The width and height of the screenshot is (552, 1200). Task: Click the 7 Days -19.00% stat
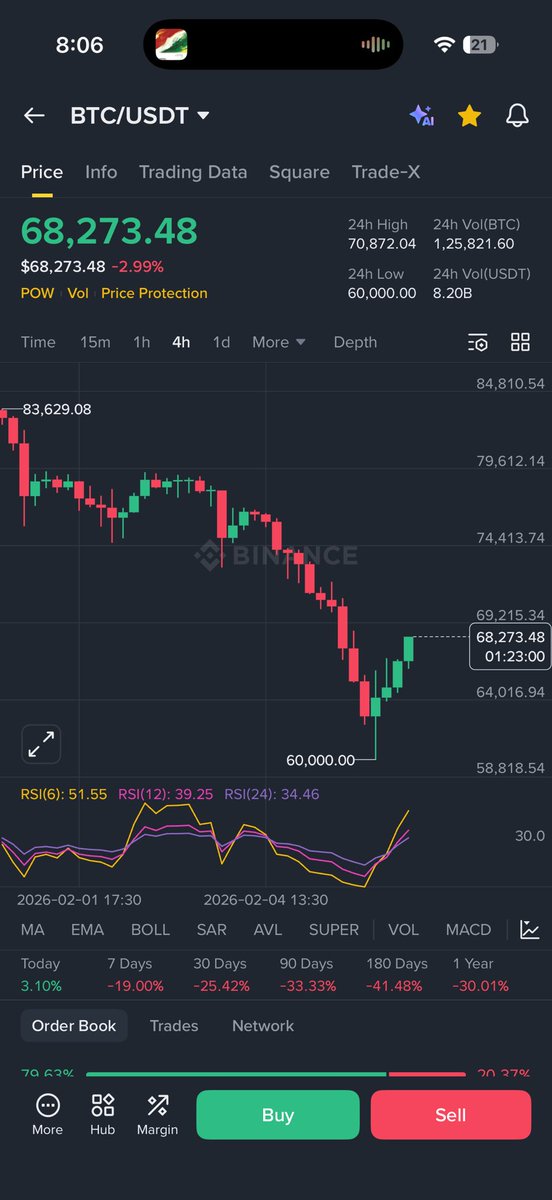[x=136, y=975]
